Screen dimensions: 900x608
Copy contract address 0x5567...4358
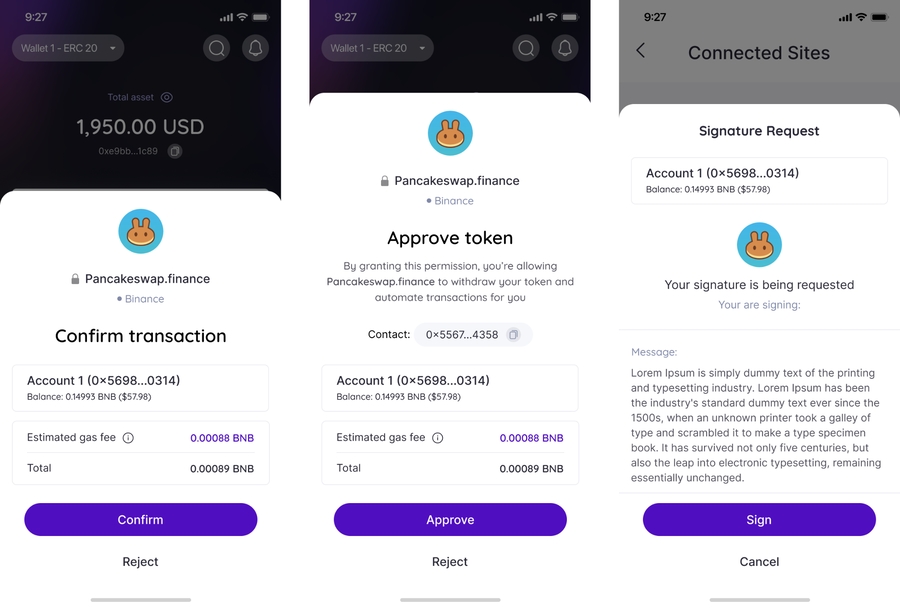pyautogui.click(x=513, y=335)
